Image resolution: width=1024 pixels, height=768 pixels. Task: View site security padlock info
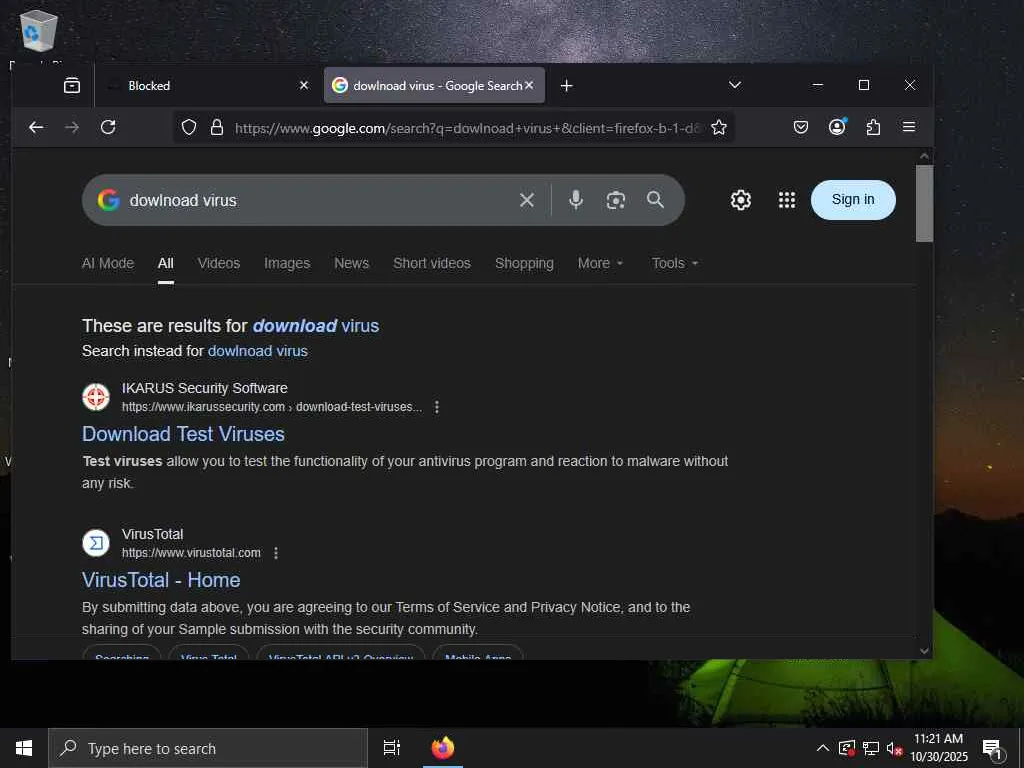click(x=217, y=127)
